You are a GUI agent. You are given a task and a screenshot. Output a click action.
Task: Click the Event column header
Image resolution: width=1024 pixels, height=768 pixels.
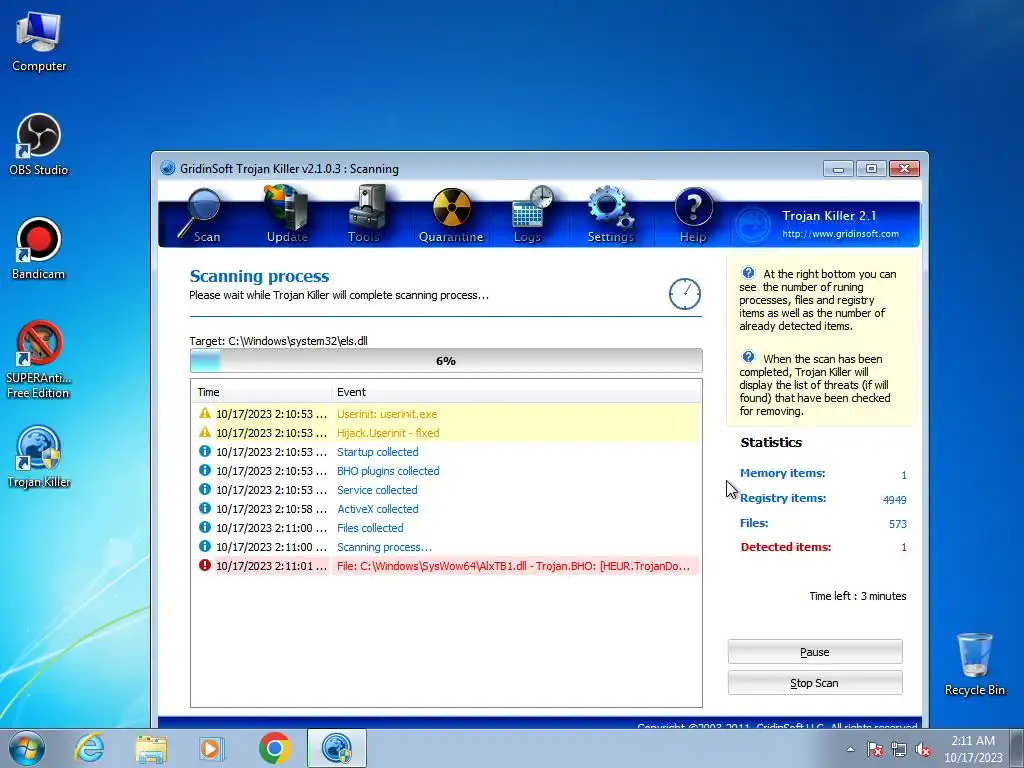(516, 392)
